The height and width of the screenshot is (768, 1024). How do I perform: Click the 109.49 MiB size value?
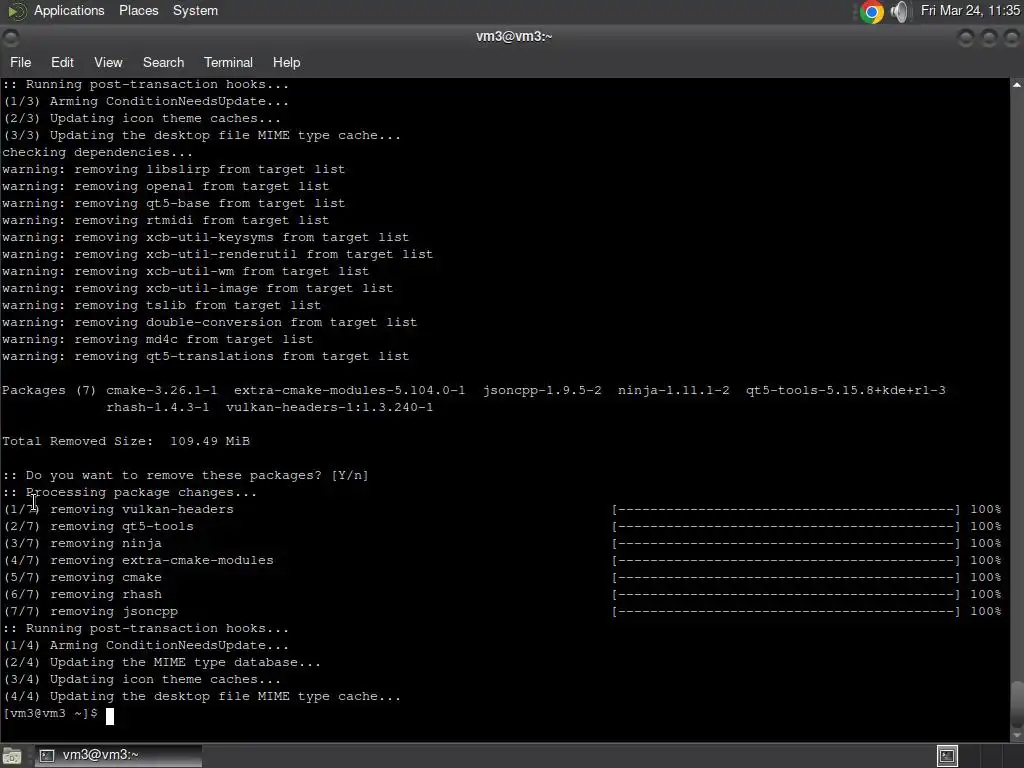pos(210,441)
